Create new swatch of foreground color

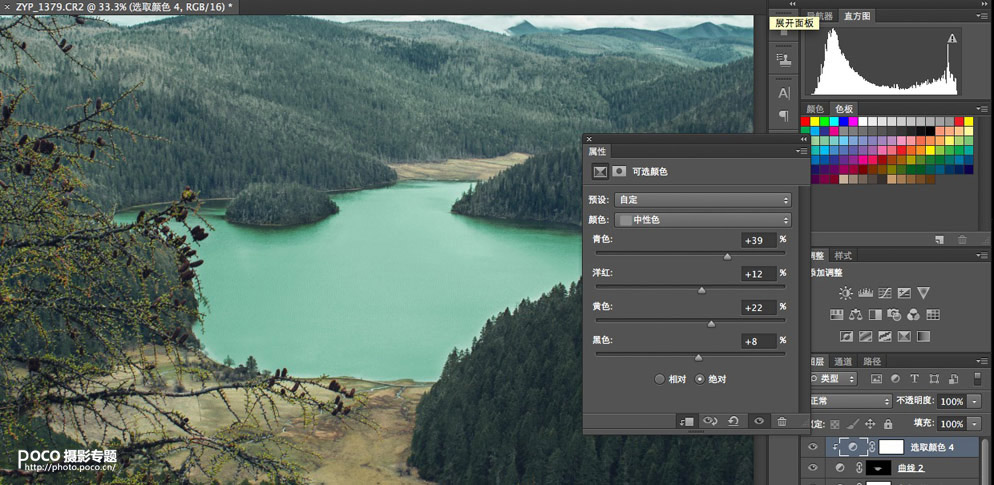(x=941, y=240)
